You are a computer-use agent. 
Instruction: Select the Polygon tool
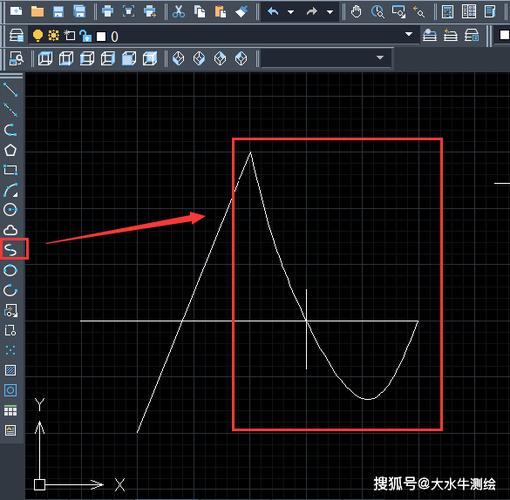pos(10,150)
